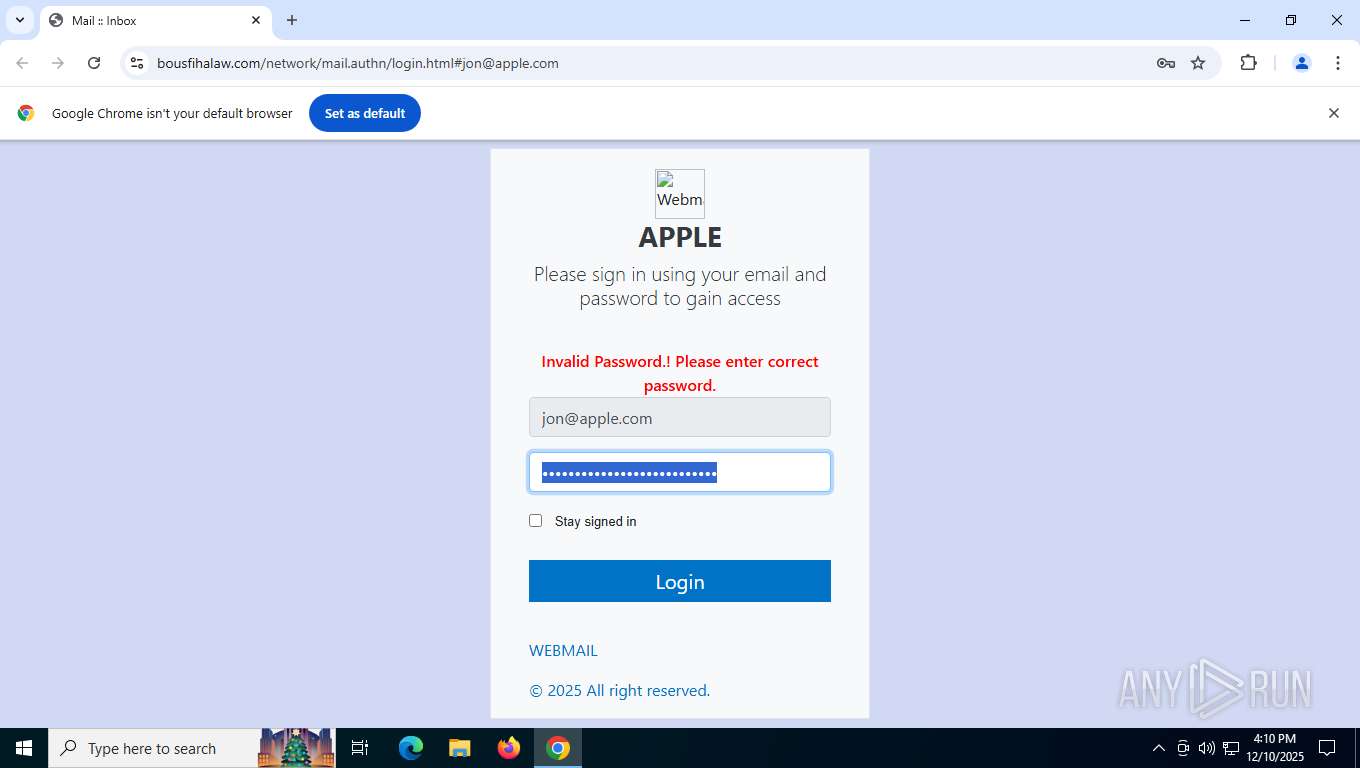
Task: Open Task View on the taskbar
Action: point(360,748)
